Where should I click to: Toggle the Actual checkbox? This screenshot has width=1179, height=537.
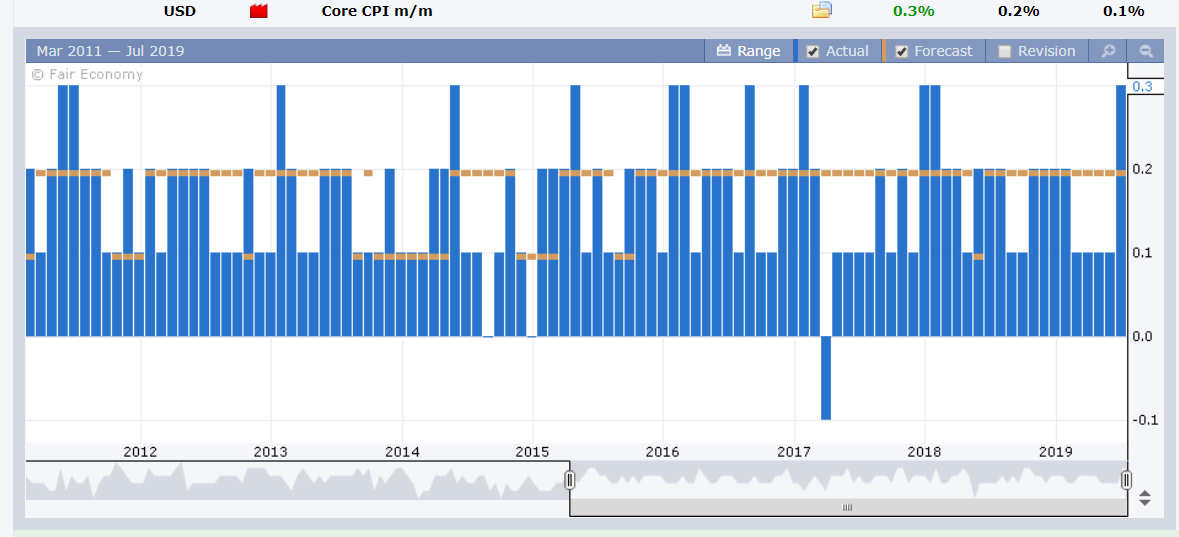click(x=812, y=52)
